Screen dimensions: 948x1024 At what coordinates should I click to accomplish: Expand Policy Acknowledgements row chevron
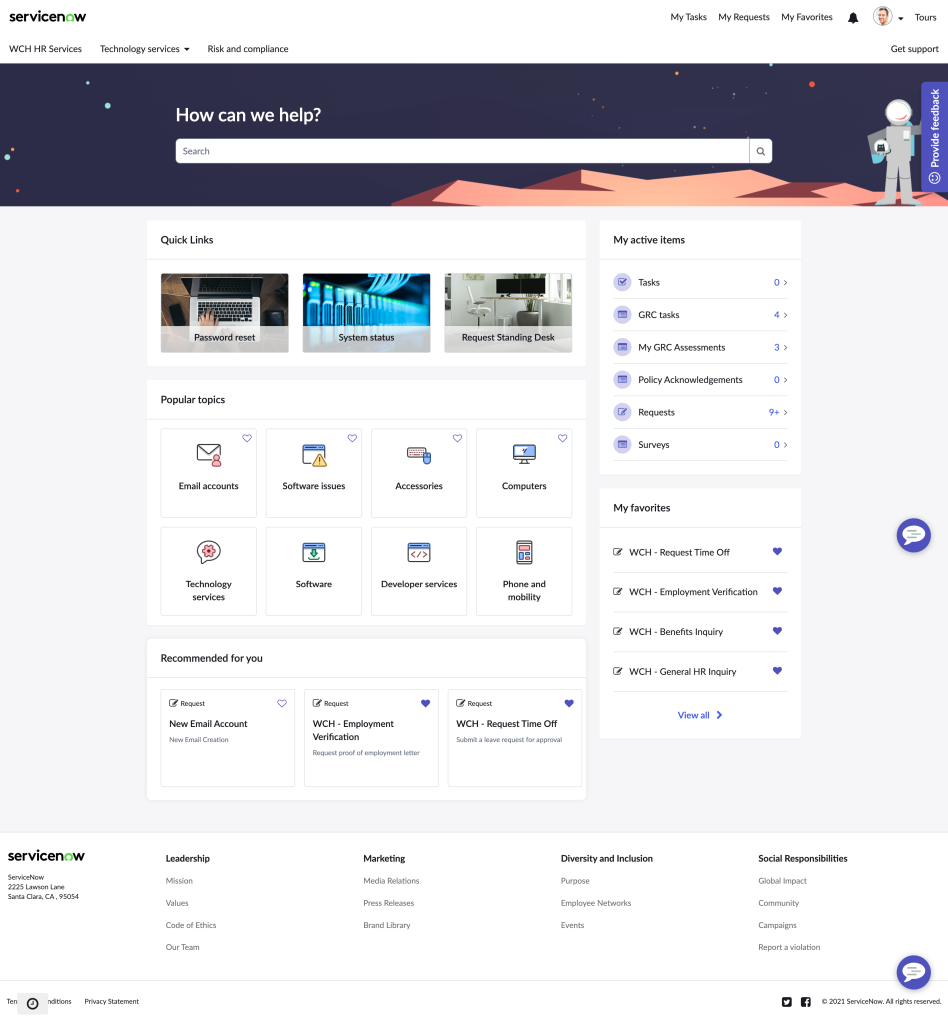tap(785, 380)
